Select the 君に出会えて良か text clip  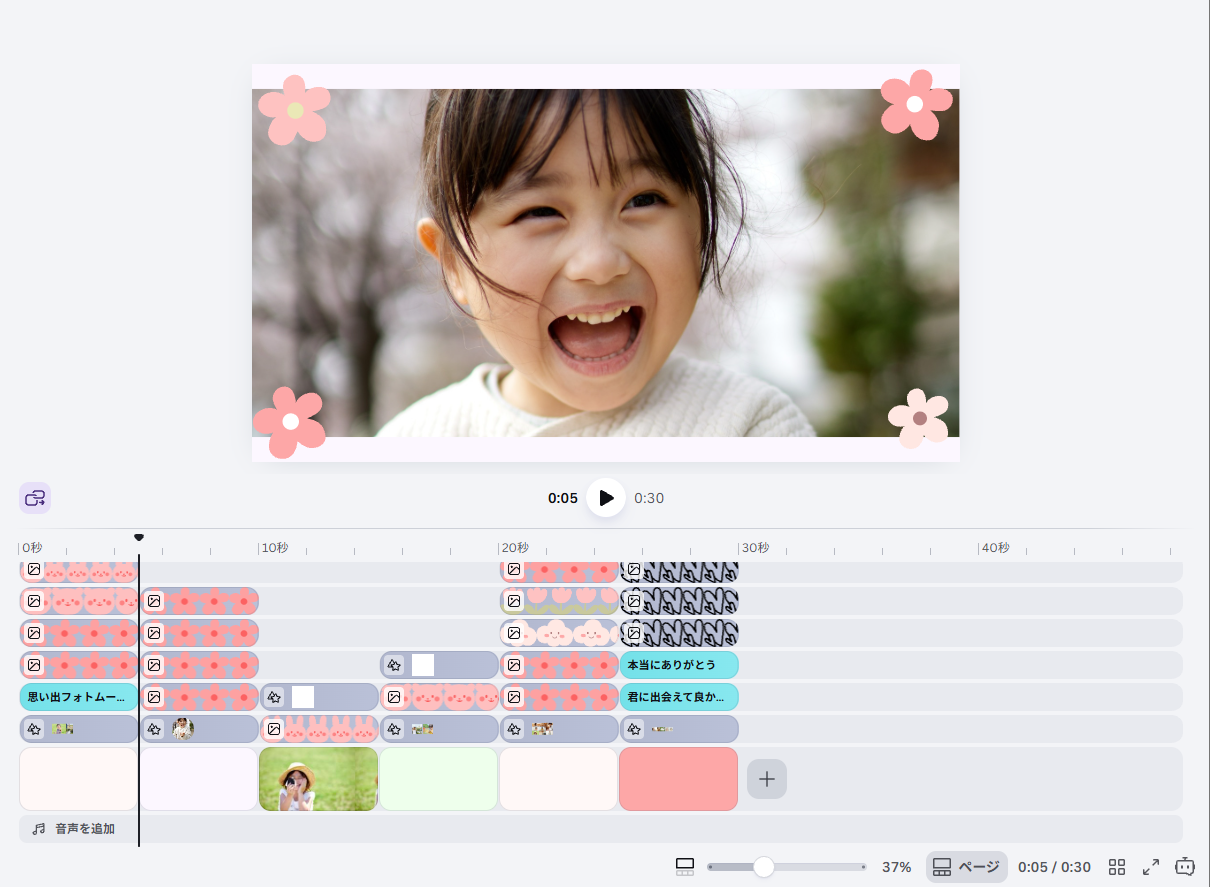[679, 697]
